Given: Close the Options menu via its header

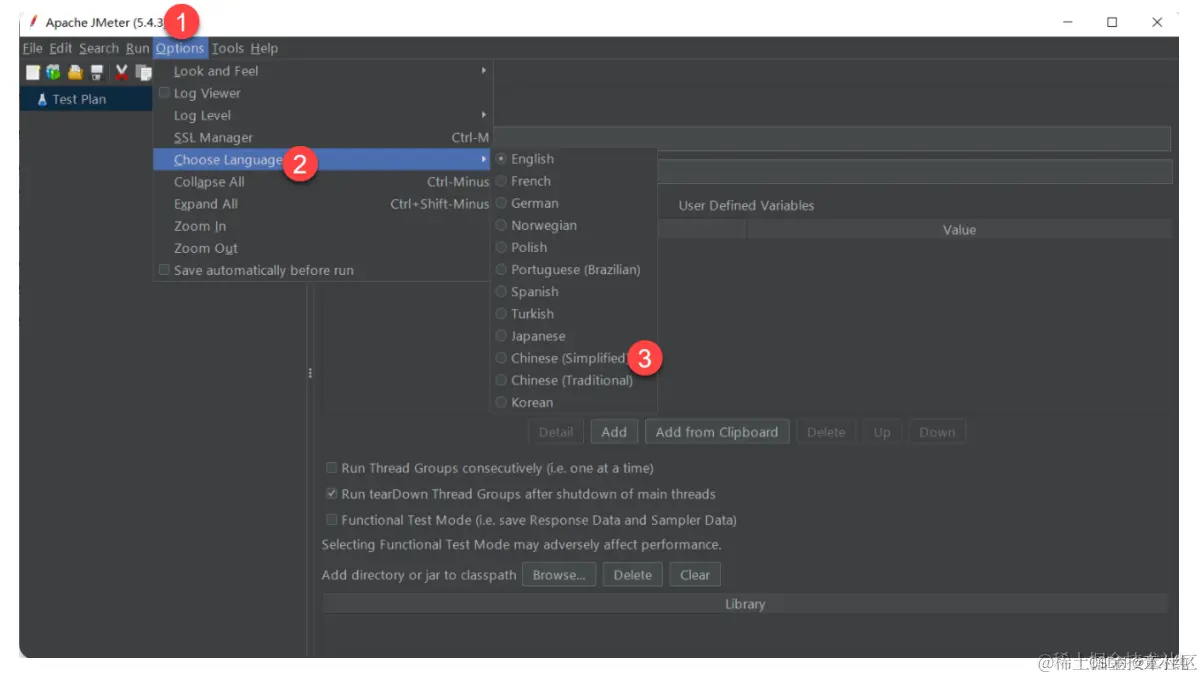Looking at the screenshot, I should tap(180, 48).
